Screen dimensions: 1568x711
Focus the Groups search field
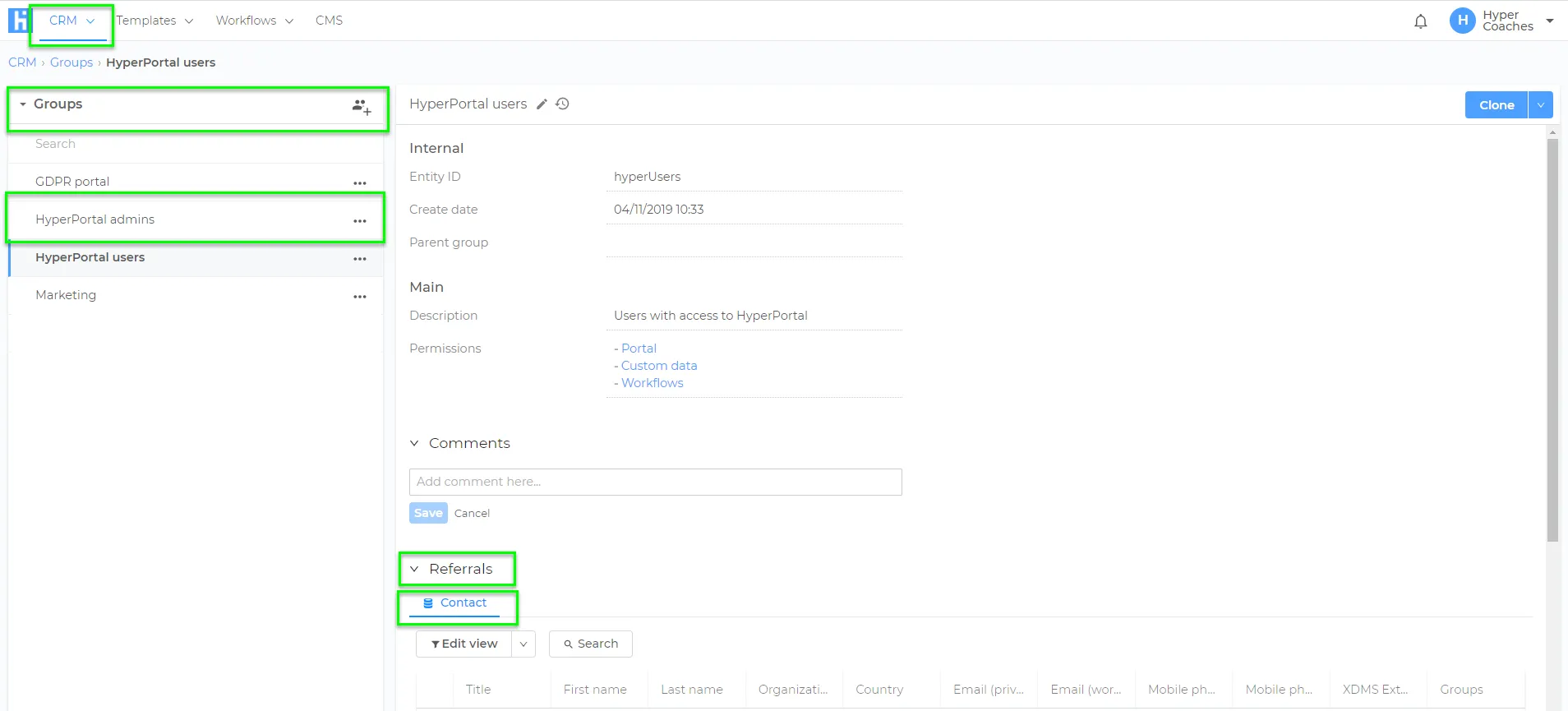(196, 144)
